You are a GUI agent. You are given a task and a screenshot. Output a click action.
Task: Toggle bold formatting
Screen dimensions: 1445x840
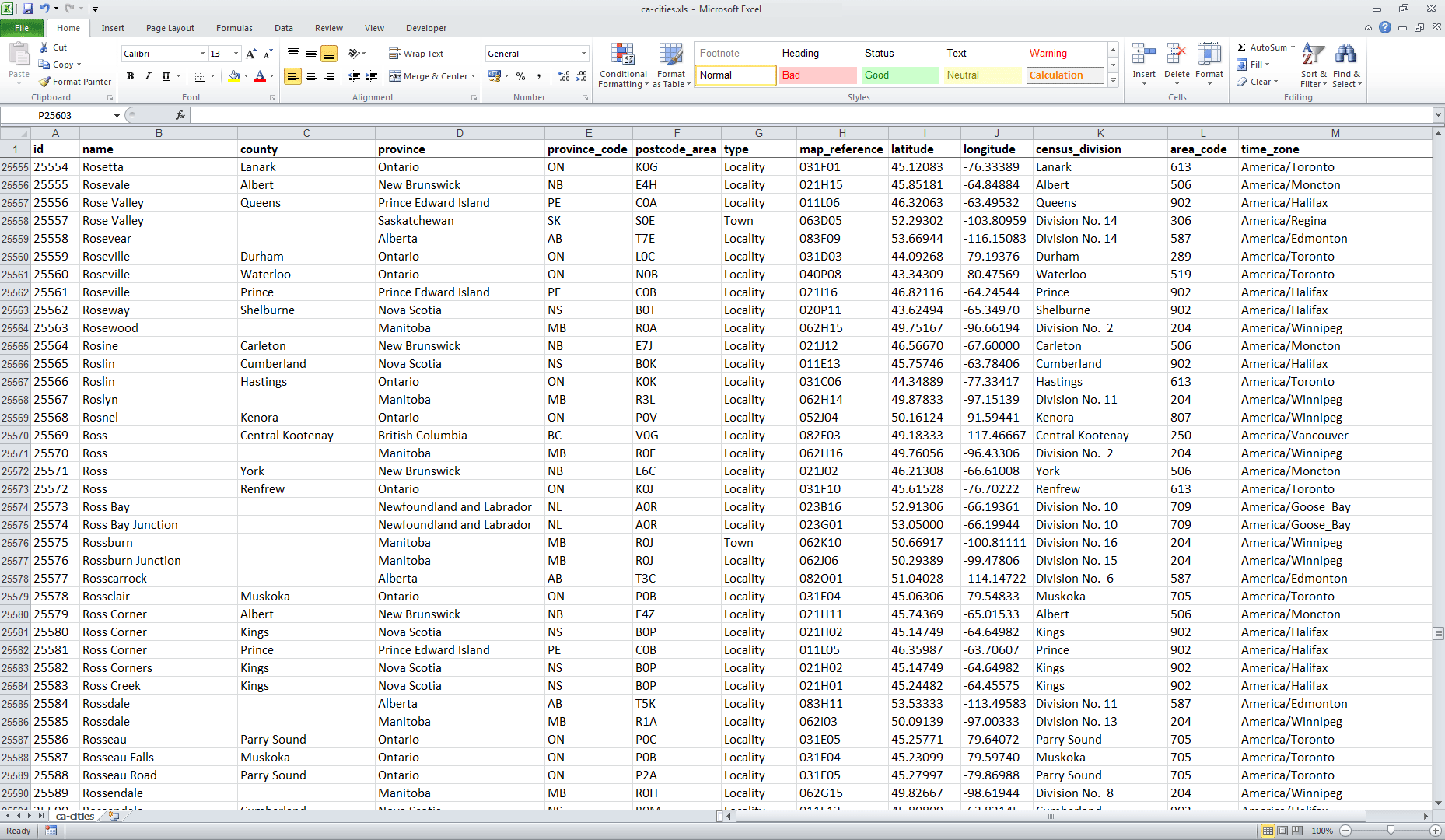[130, 76]
